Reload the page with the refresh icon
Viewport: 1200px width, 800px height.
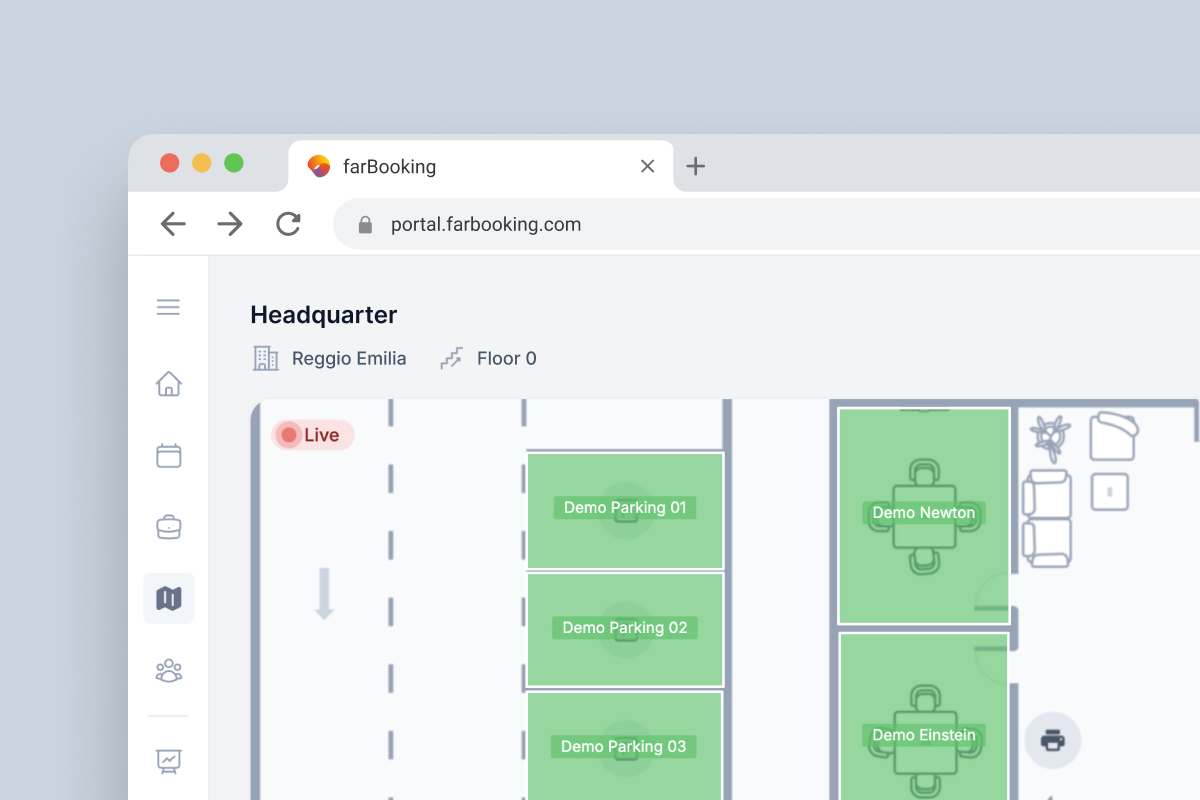(x=288, y=224)
